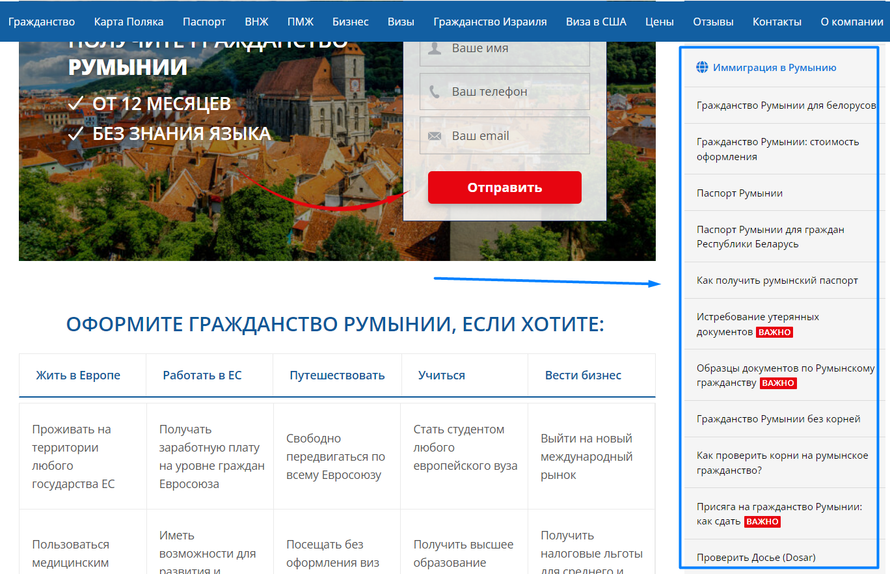Click the person icon in name field
The height and width of the screenshot is (574, 890).
(x=435, y=48)
